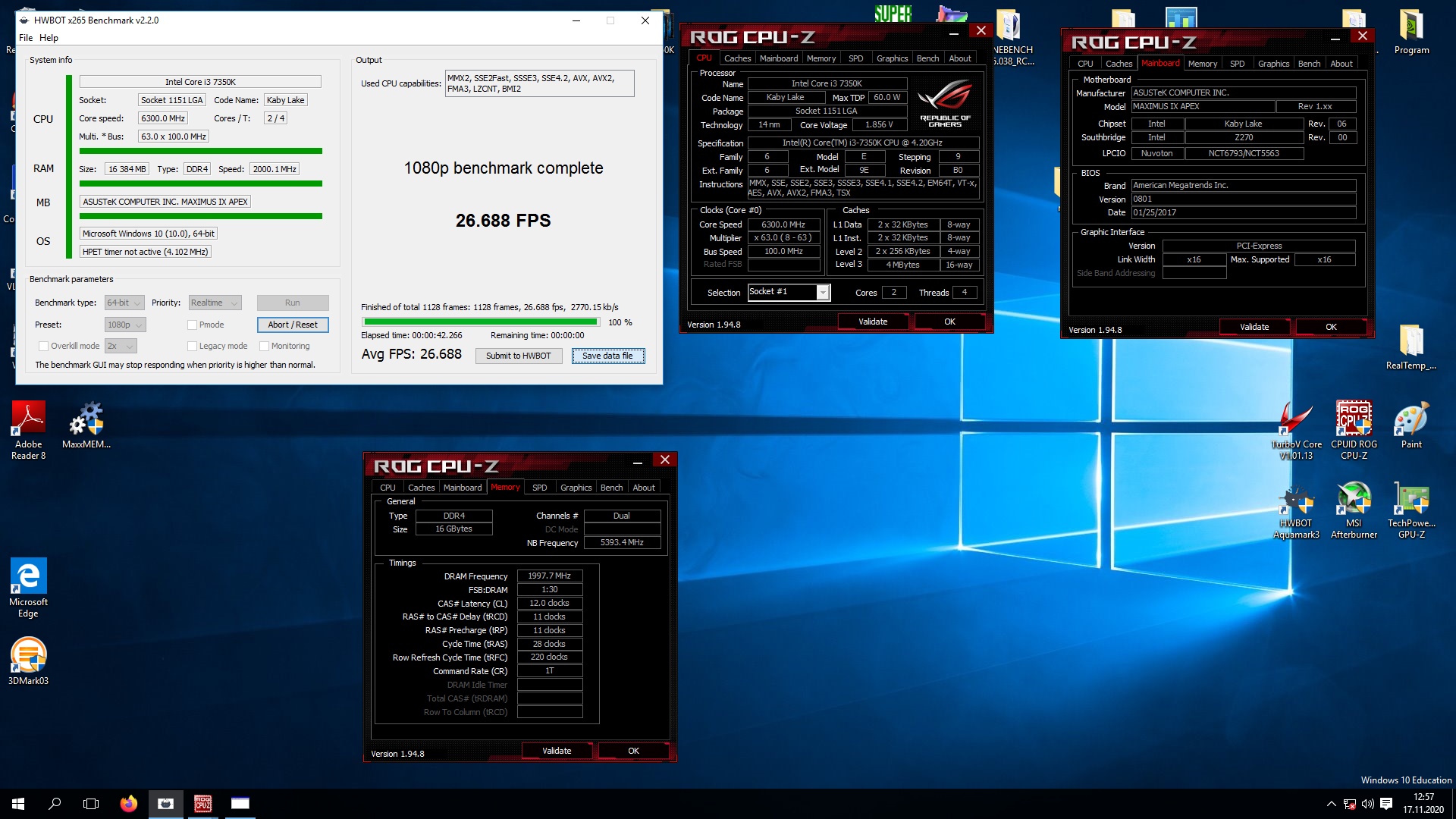Click BIOS Version field 0801

tap(1244, 199)
